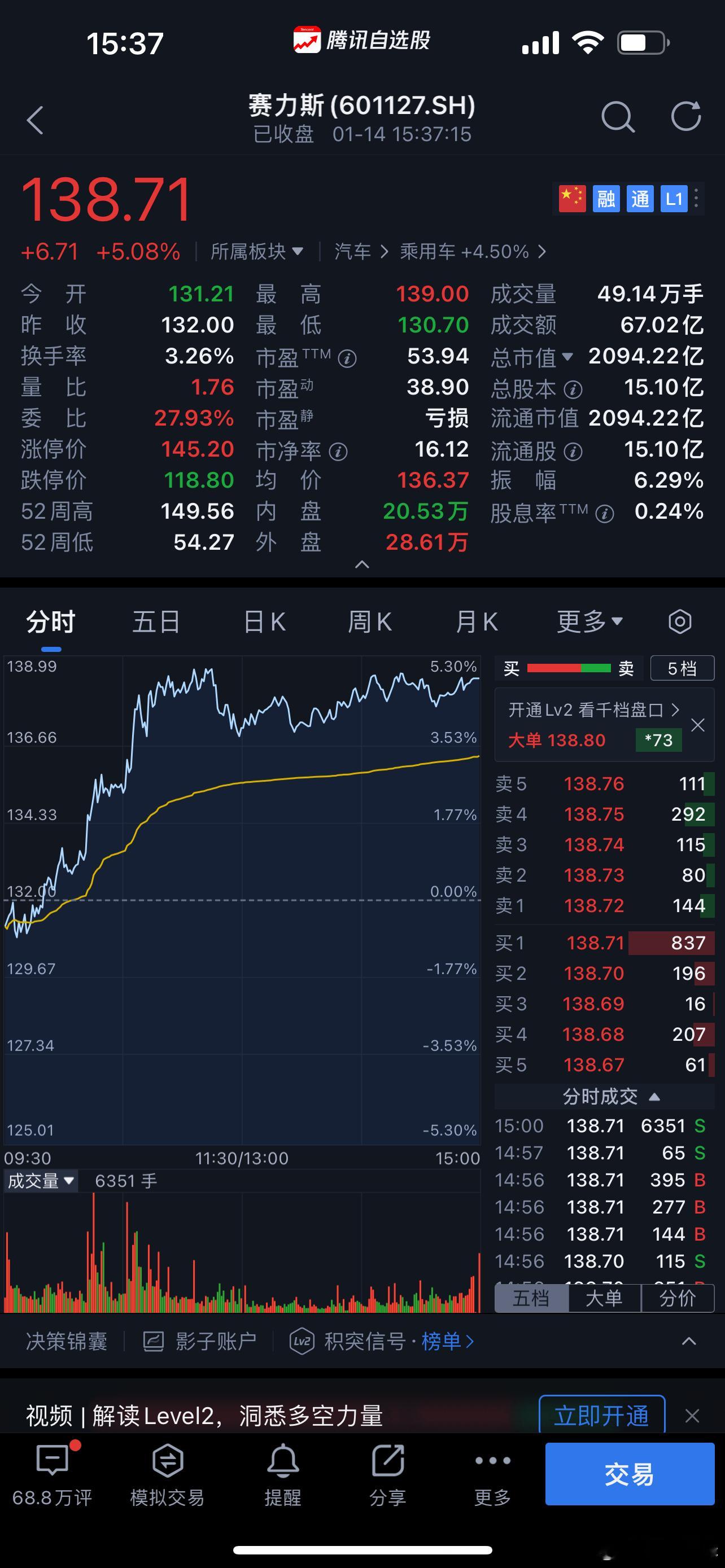The width and height of the screenshot is (725, 1568).
Task: Tap 卖1 price 138.72 row
Action: pos(605,906)
